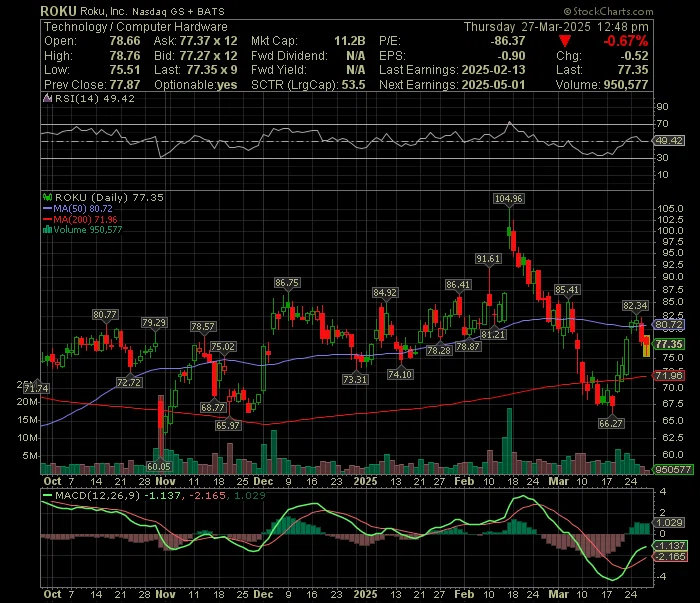
Task: Click the ROKU (Daily) candlestick legend icon
Action: 47,197
